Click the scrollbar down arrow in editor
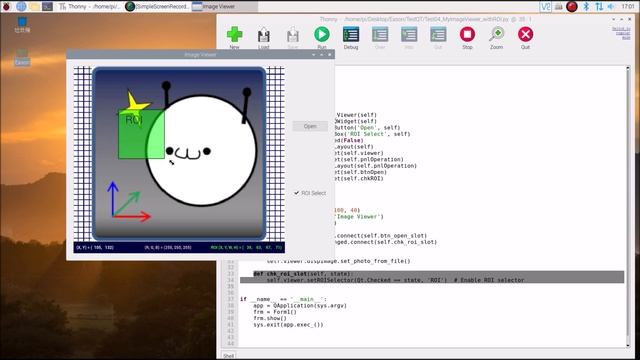Image resolution: width=640 pixels, height=360 pixels. coord(628,346)
